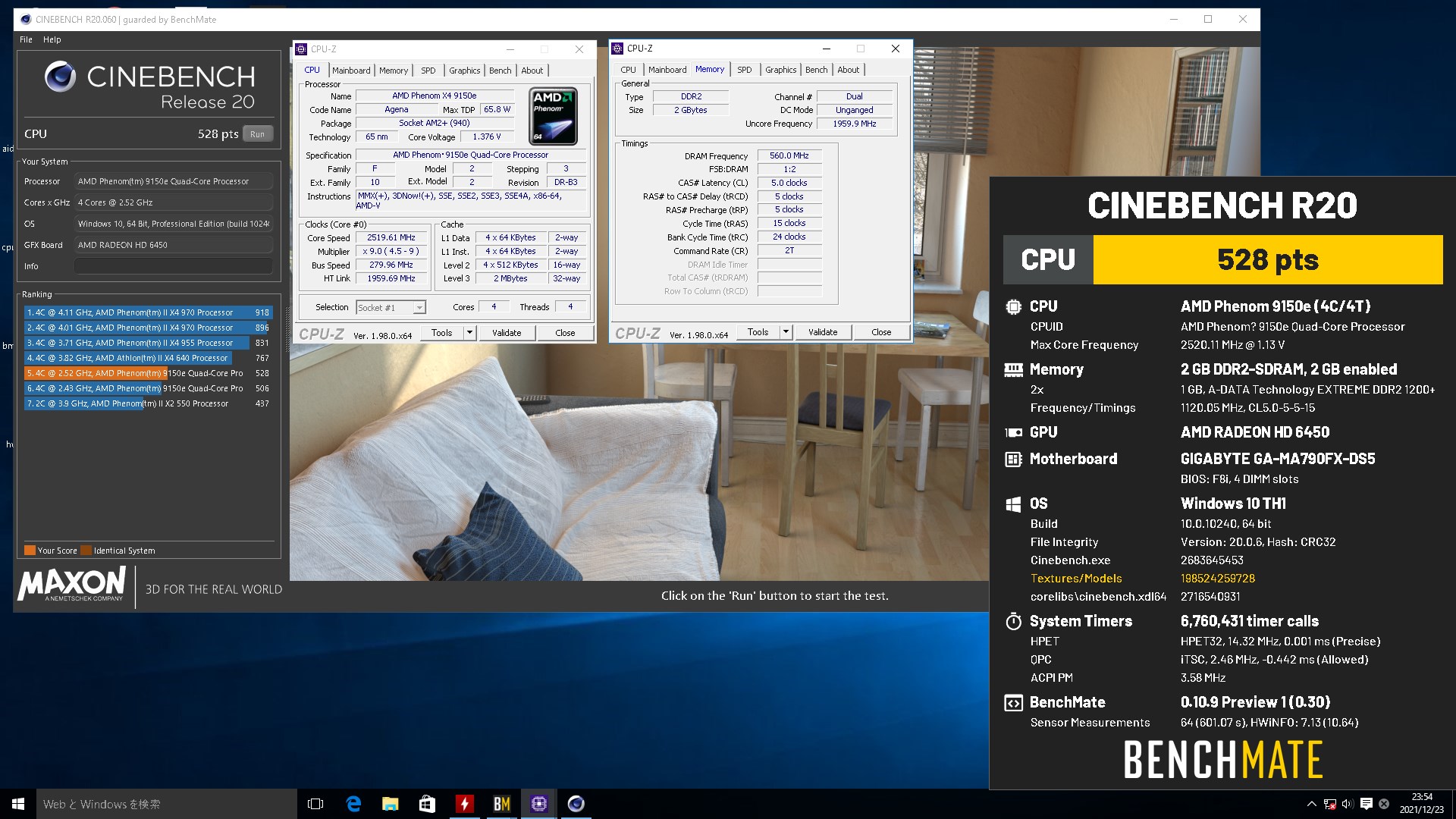Select ranking row Athlon II X4 640
1456x819 pixels.
[x=148, y=358]
